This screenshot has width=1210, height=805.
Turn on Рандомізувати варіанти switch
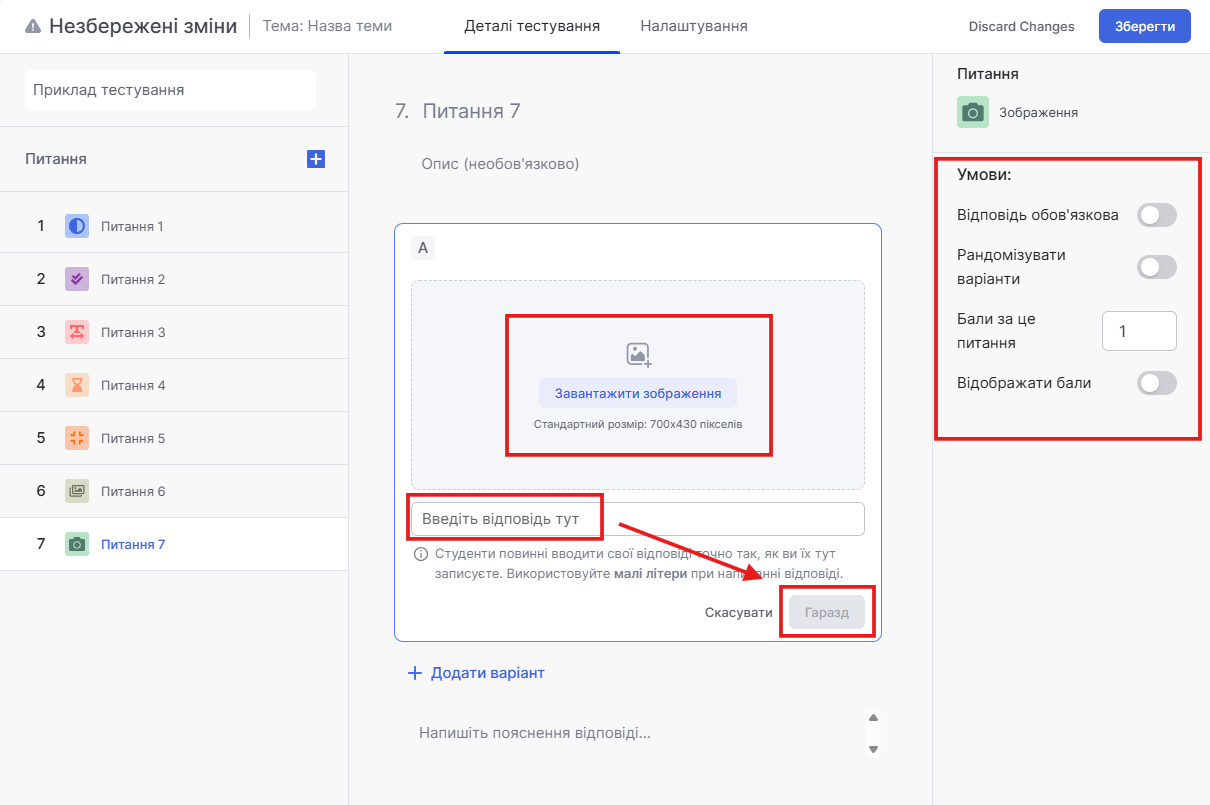[1156, 267]
